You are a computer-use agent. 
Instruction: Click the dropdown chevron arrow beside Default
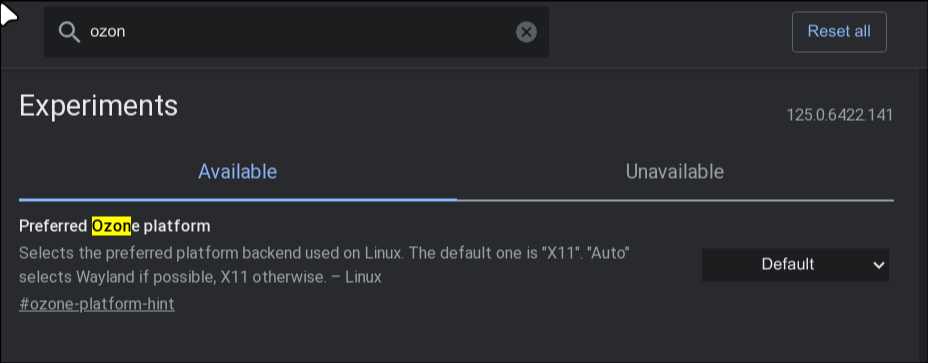[878, 265]
